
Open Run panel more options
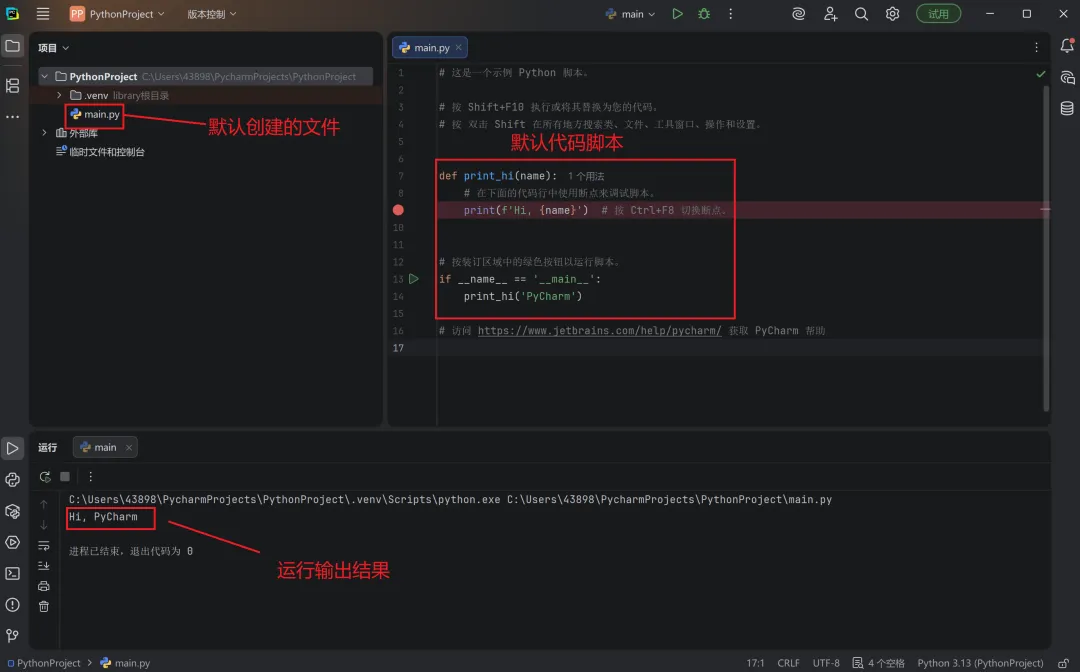pos(90,476)
